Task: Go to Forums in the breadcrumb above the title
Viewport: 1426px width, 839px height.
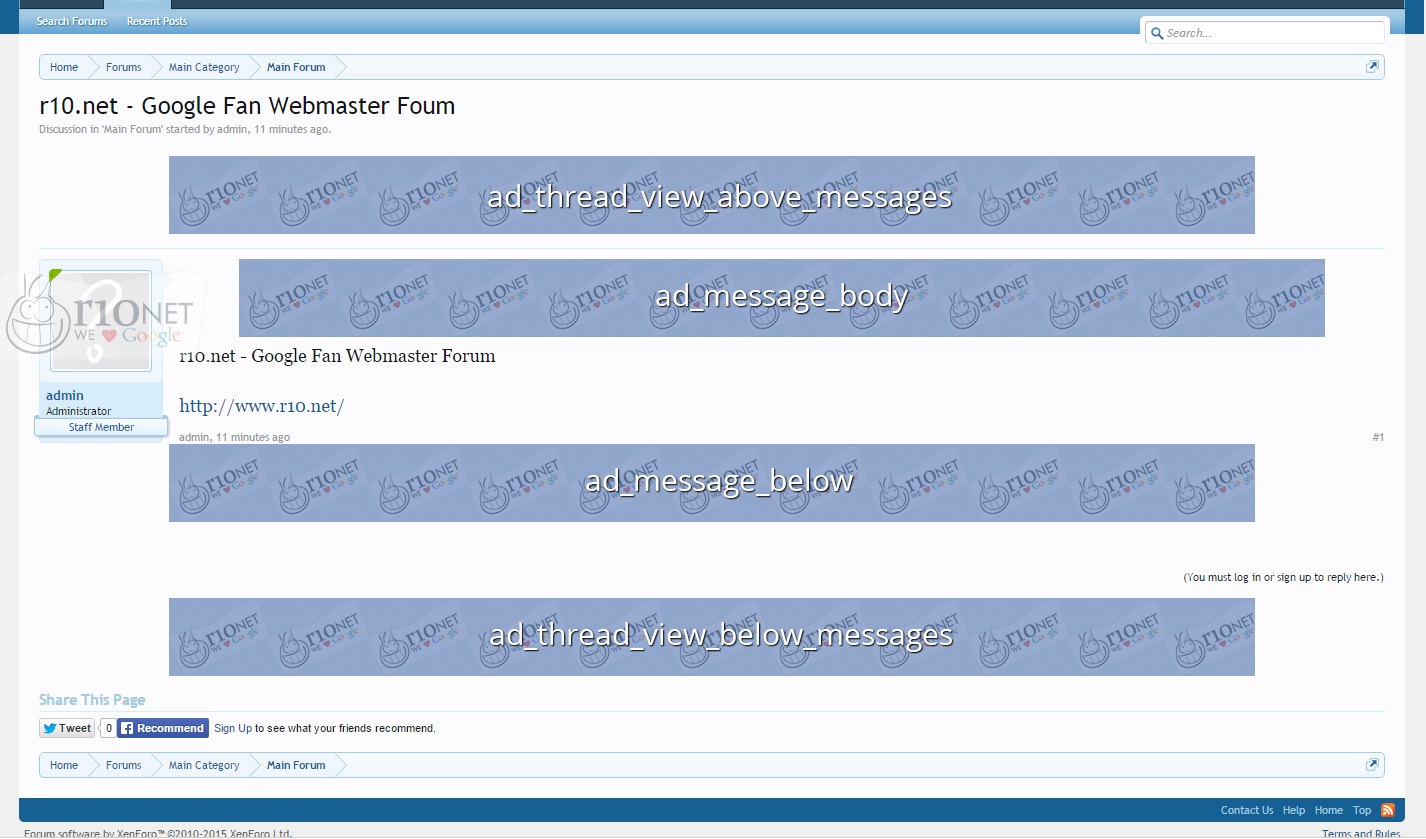Action: pos(124,67)
